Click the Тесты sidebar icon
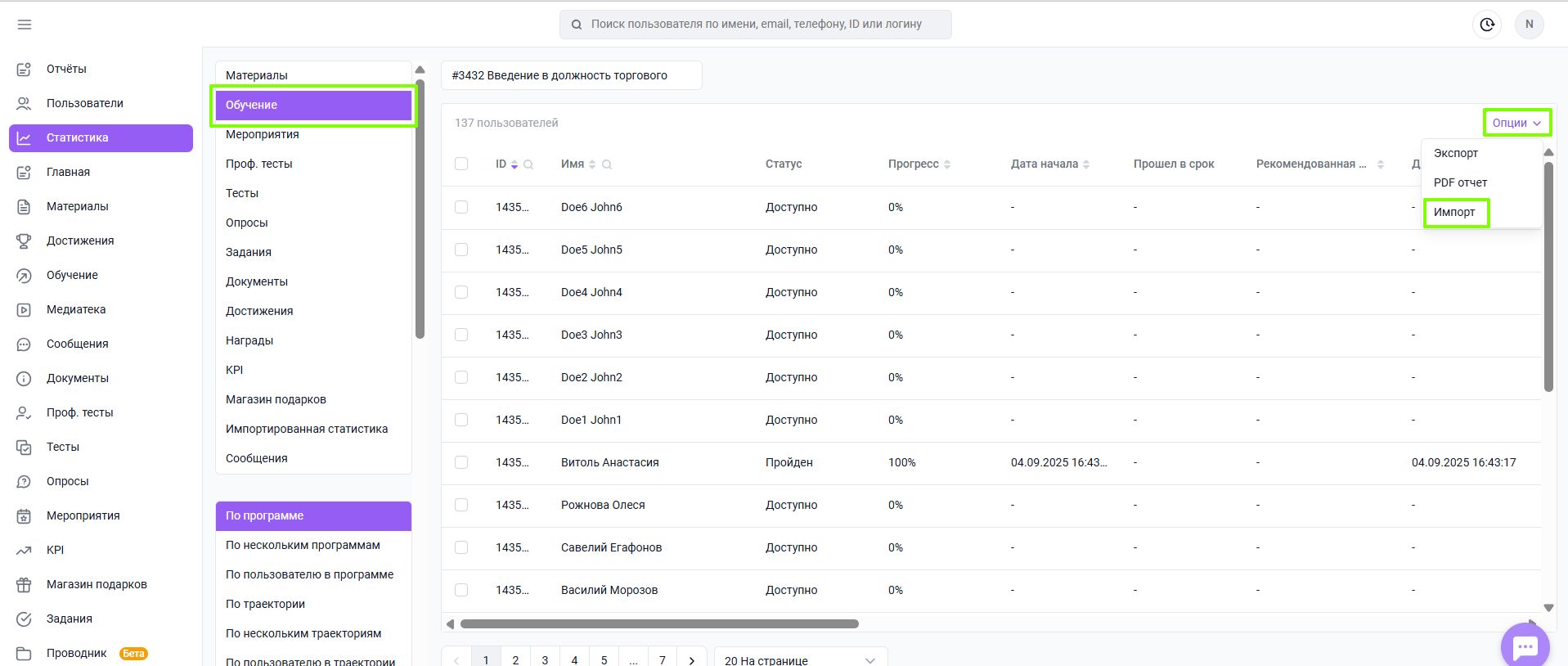Viewport: 1568px width, 666px height. point(24,447)
